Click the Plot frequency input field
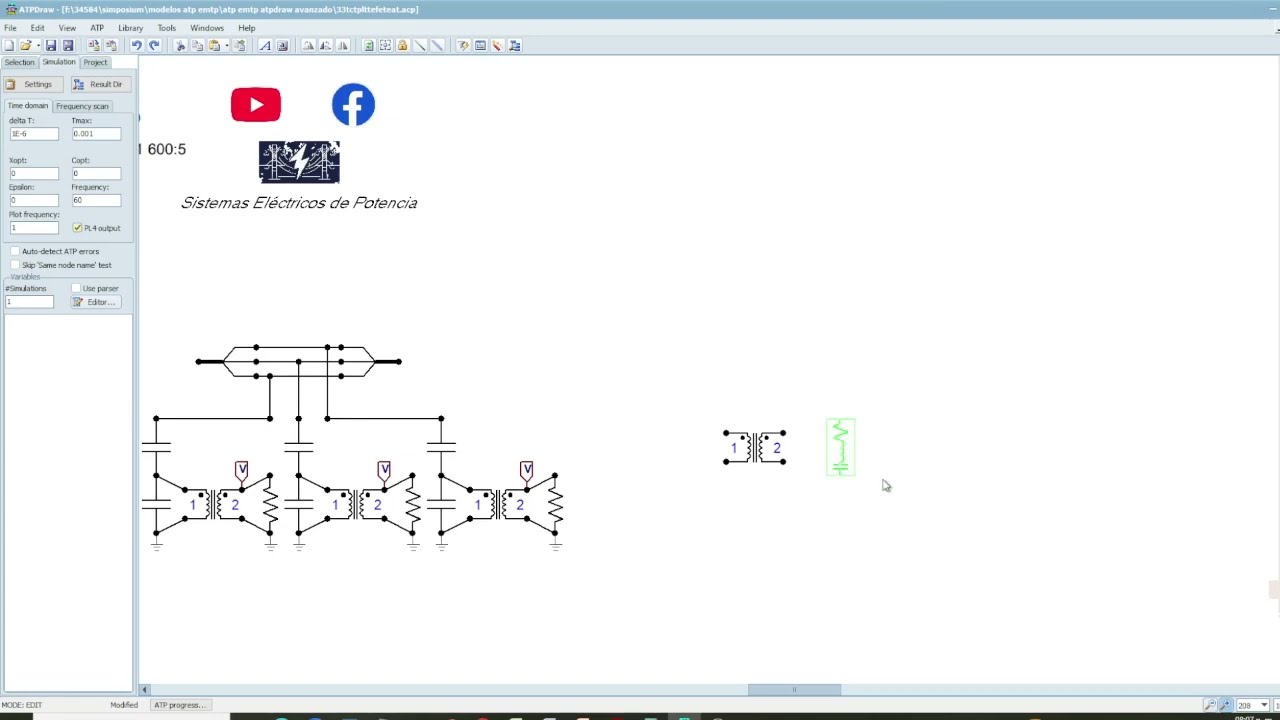 click(x=33, y=228)
